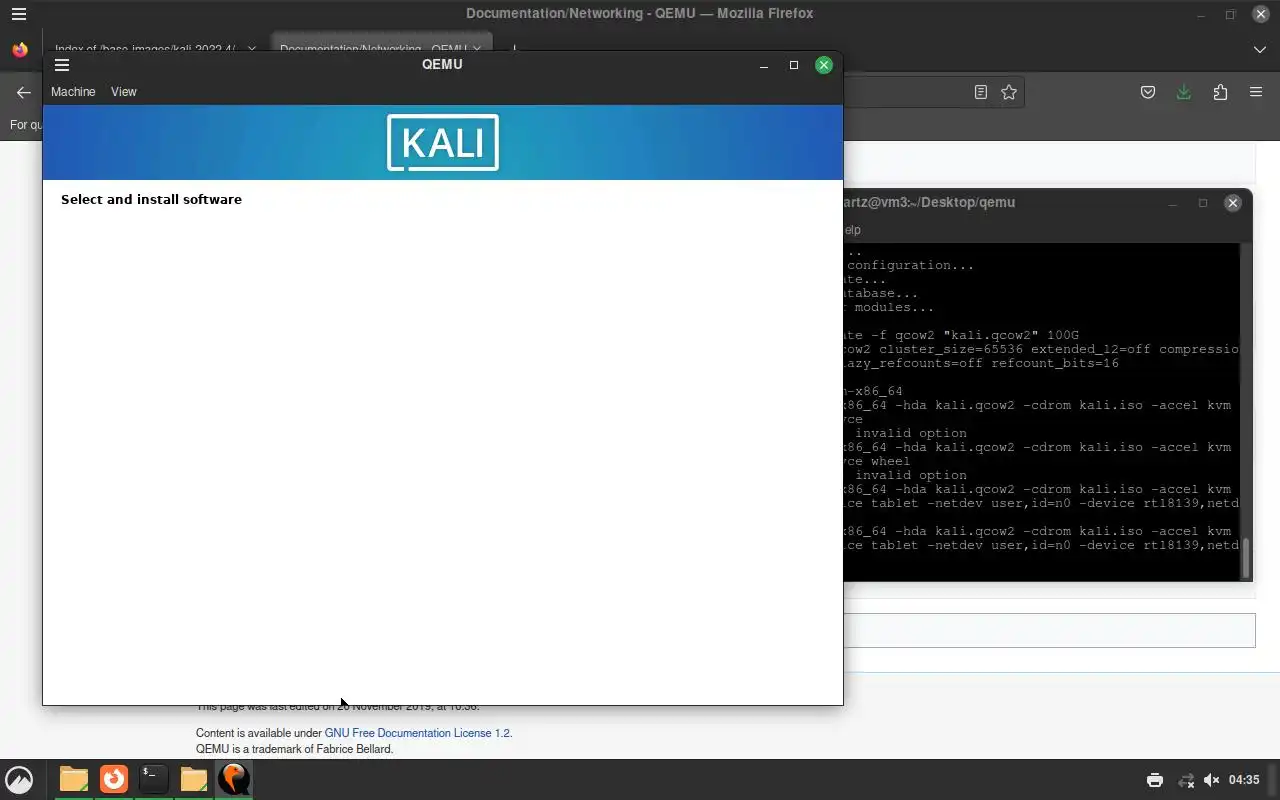Close the QEMU window

point(824,65)
